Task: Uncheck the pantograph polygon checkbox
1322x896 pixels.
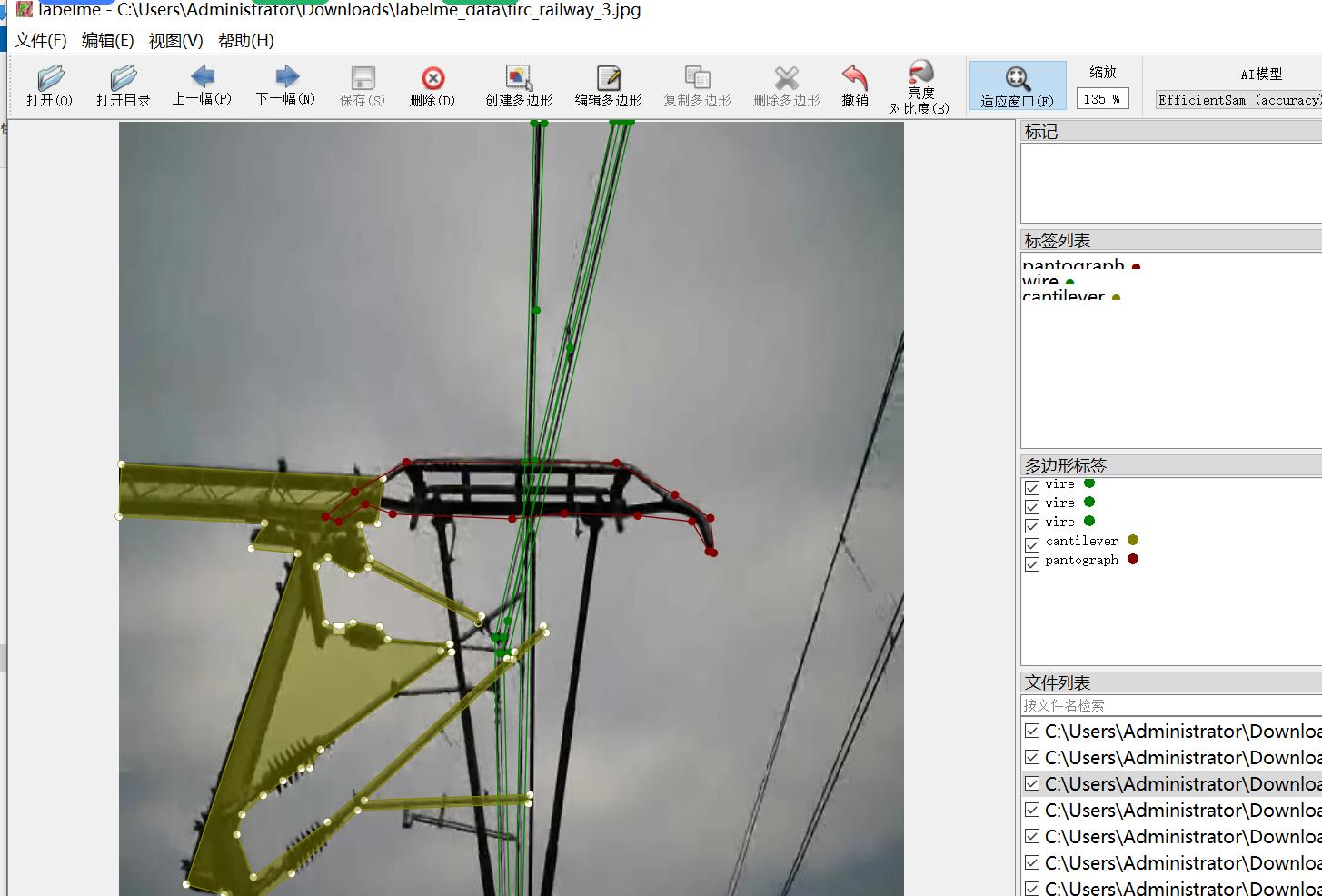Action: [x=1032, y=564]
